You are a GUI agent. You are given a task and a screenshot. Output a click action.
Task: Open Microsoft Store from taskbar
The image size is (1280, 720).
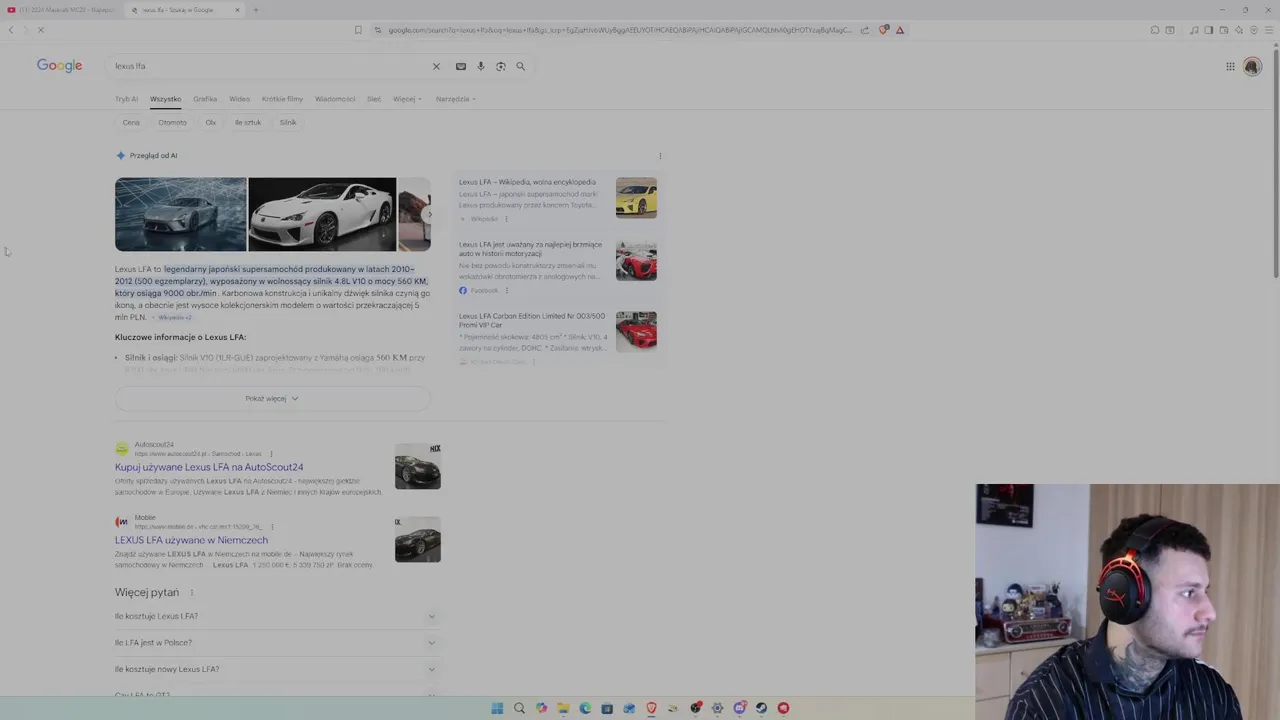pos(607,708)
